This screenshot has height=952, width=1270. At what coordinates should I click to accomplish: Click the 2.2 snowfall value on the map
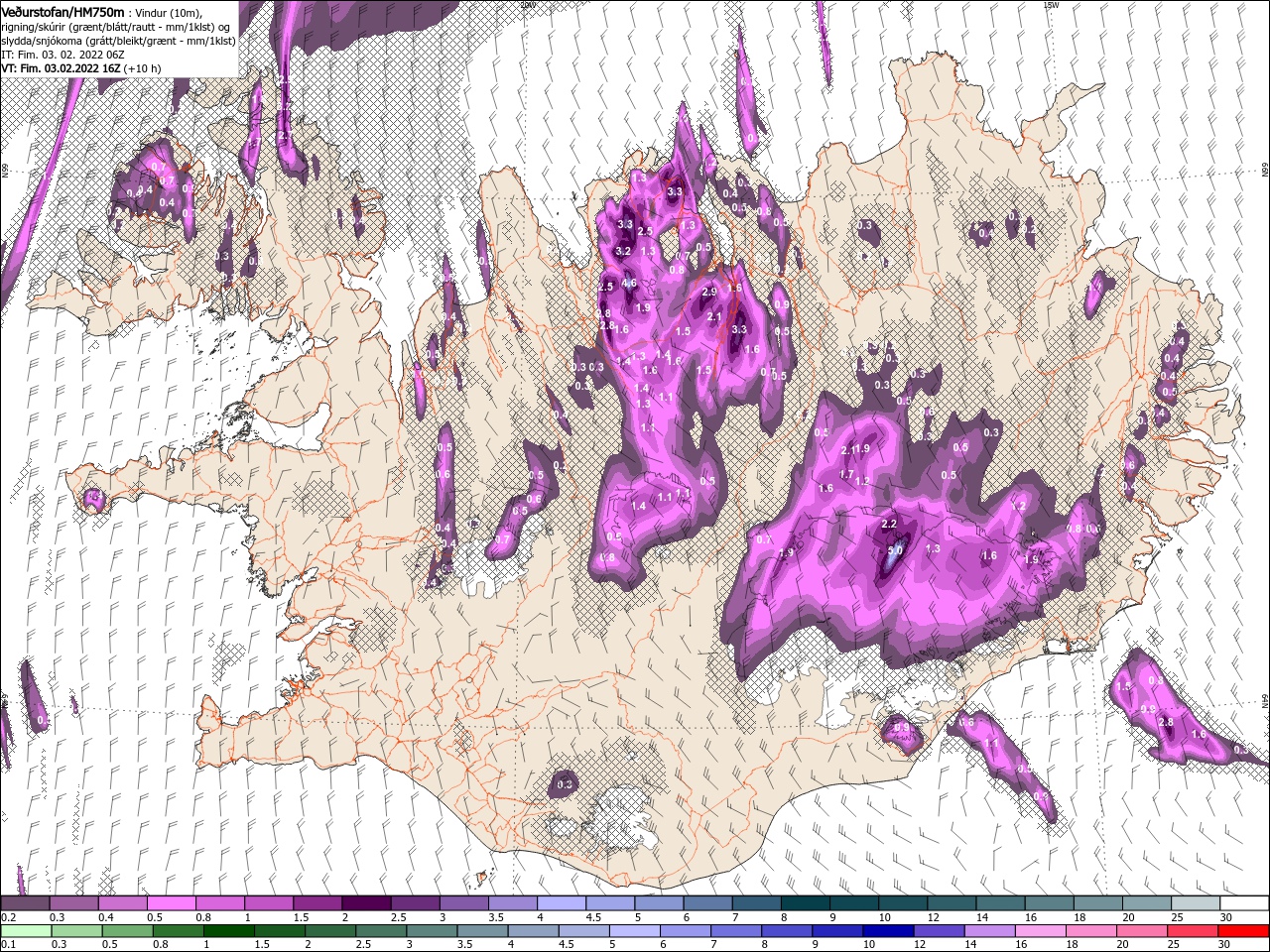point(889,524)
